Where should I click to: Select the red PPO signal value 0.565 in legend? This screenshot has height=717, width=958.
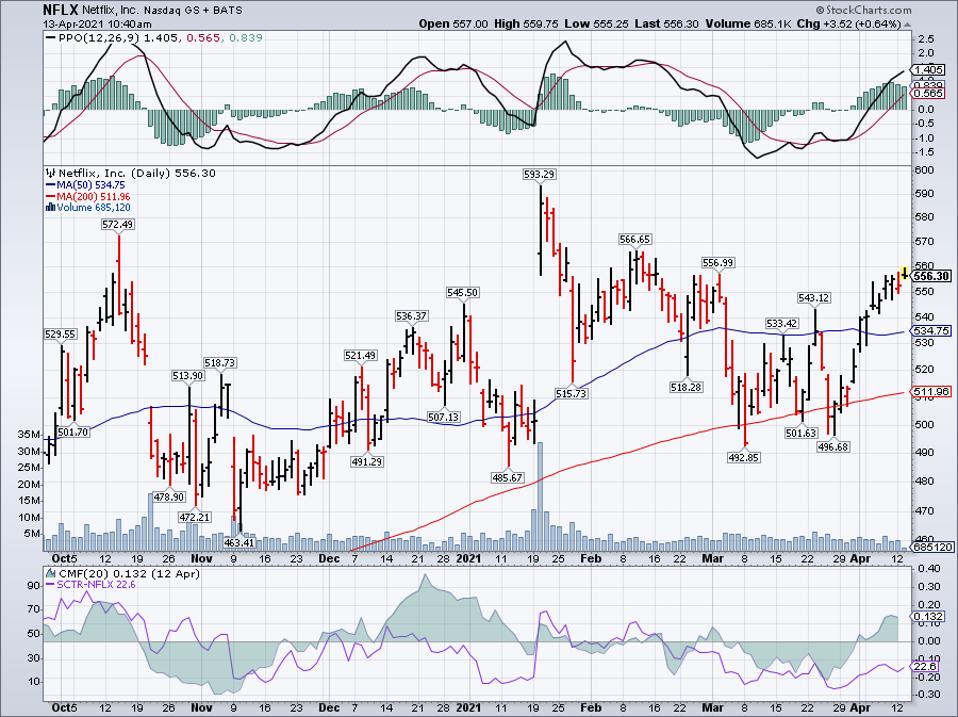tap(203, 38)
